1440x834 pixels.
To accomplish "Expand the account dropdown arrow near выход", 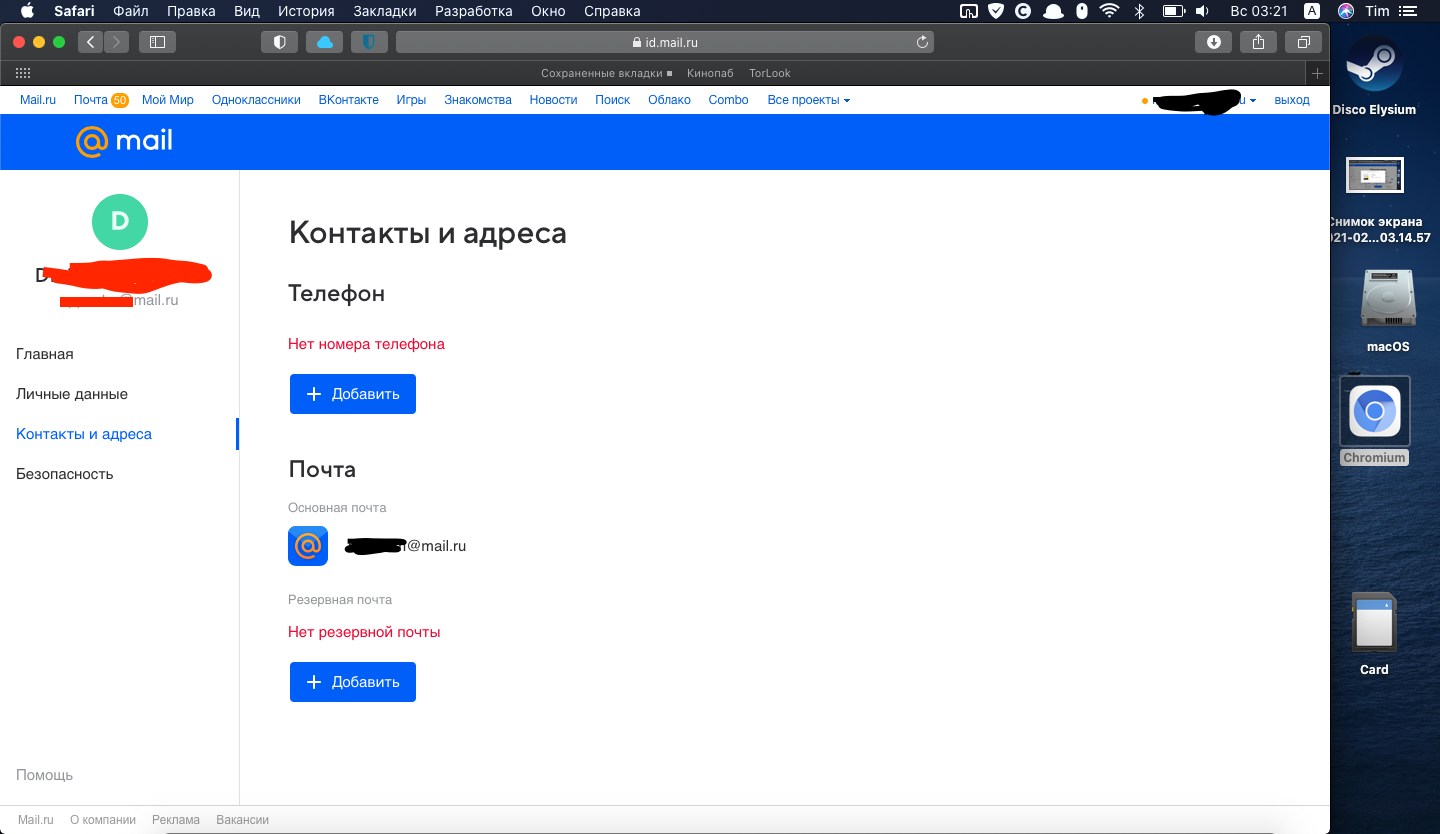I will 1253,100.
